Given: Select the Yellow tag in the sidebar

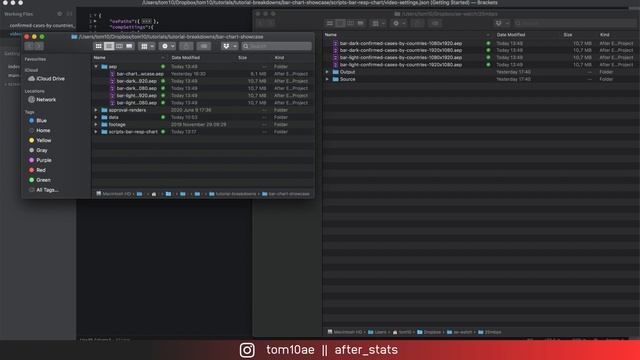Looking at the screenshot, I should point(40,140).
